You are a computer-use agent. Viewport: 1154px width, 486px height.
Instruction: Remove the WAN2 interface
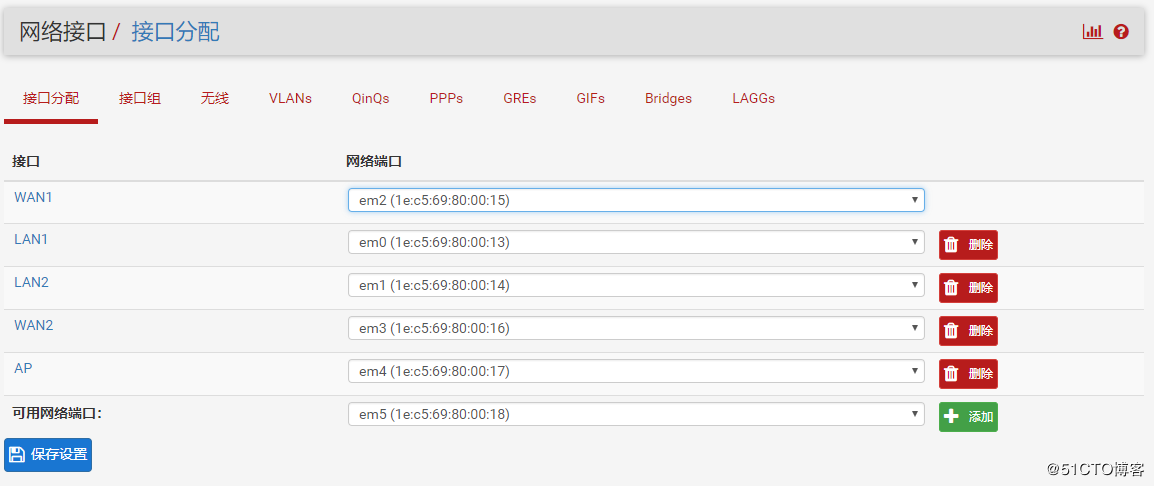(x=968, y=331)
